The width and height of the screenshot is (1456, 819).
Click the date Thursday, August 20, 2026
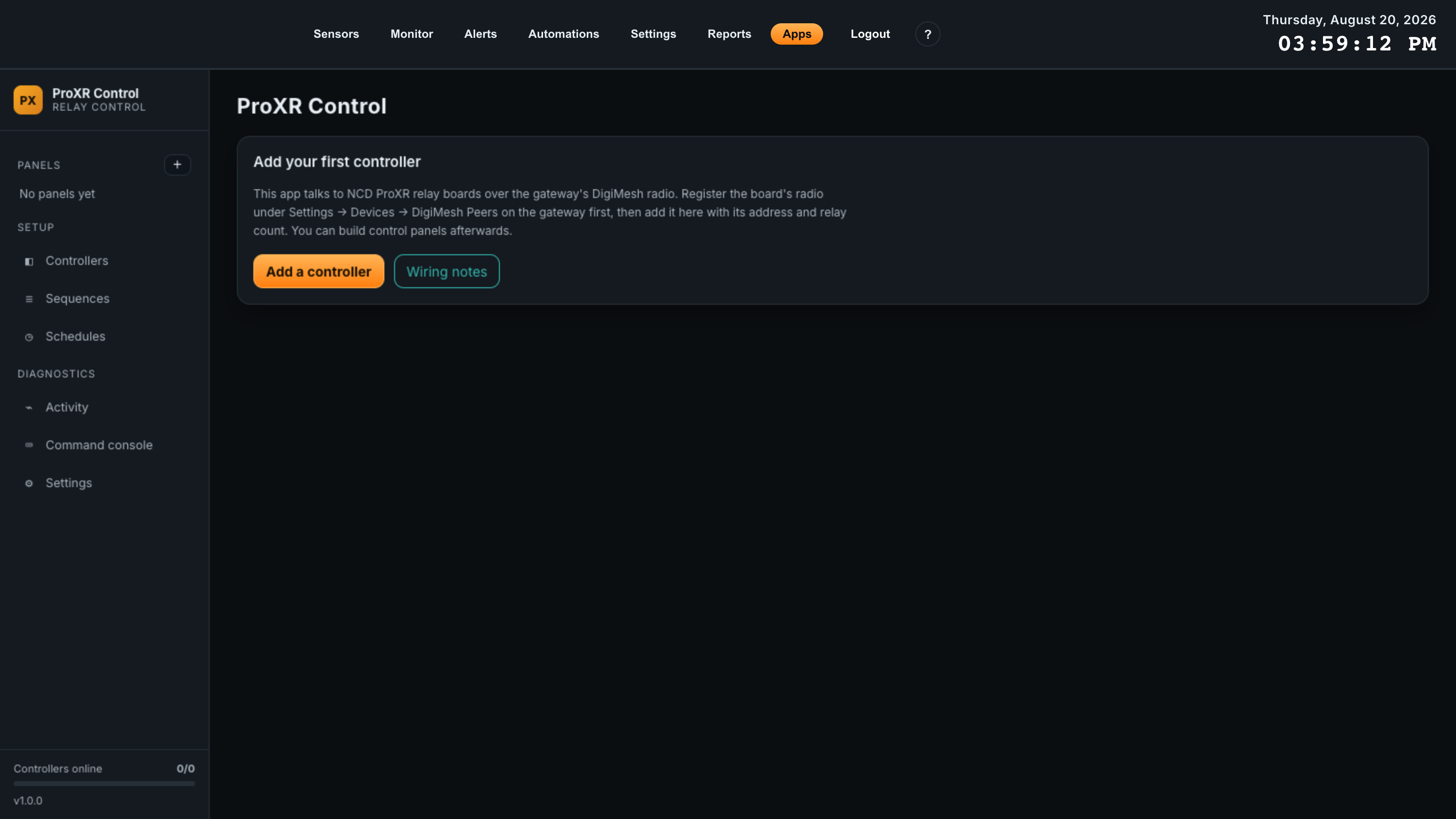(1349, 20)
